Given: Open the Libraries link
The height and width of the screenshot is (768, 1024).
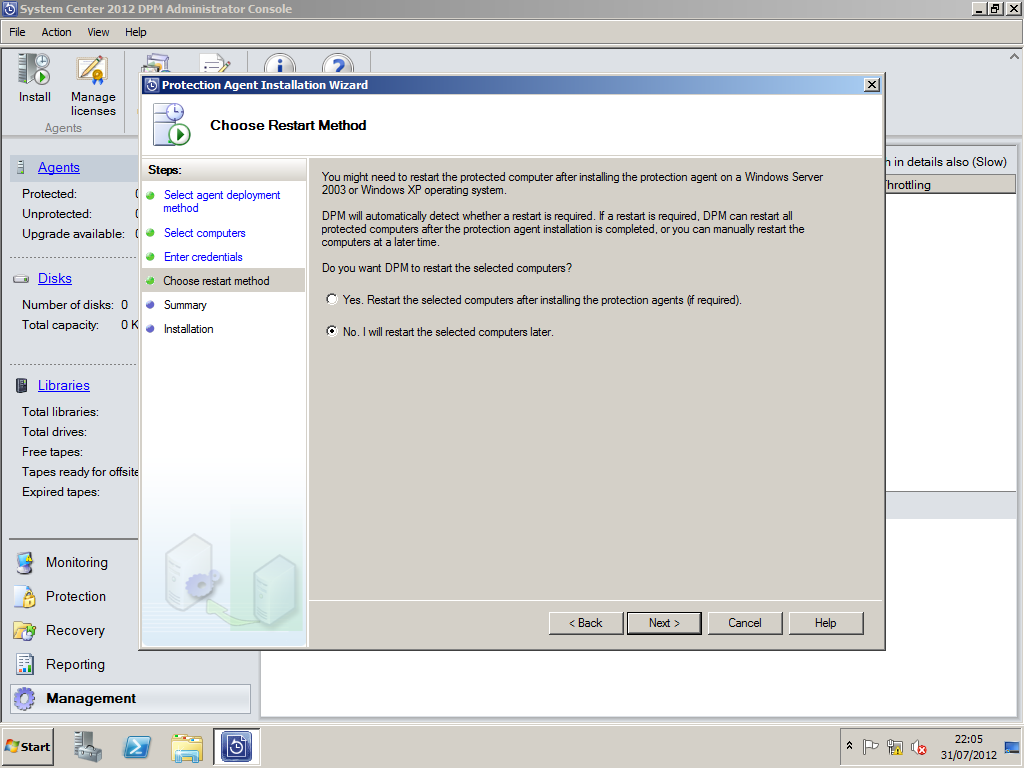Looking at the screenshot, I should [63, 385].
